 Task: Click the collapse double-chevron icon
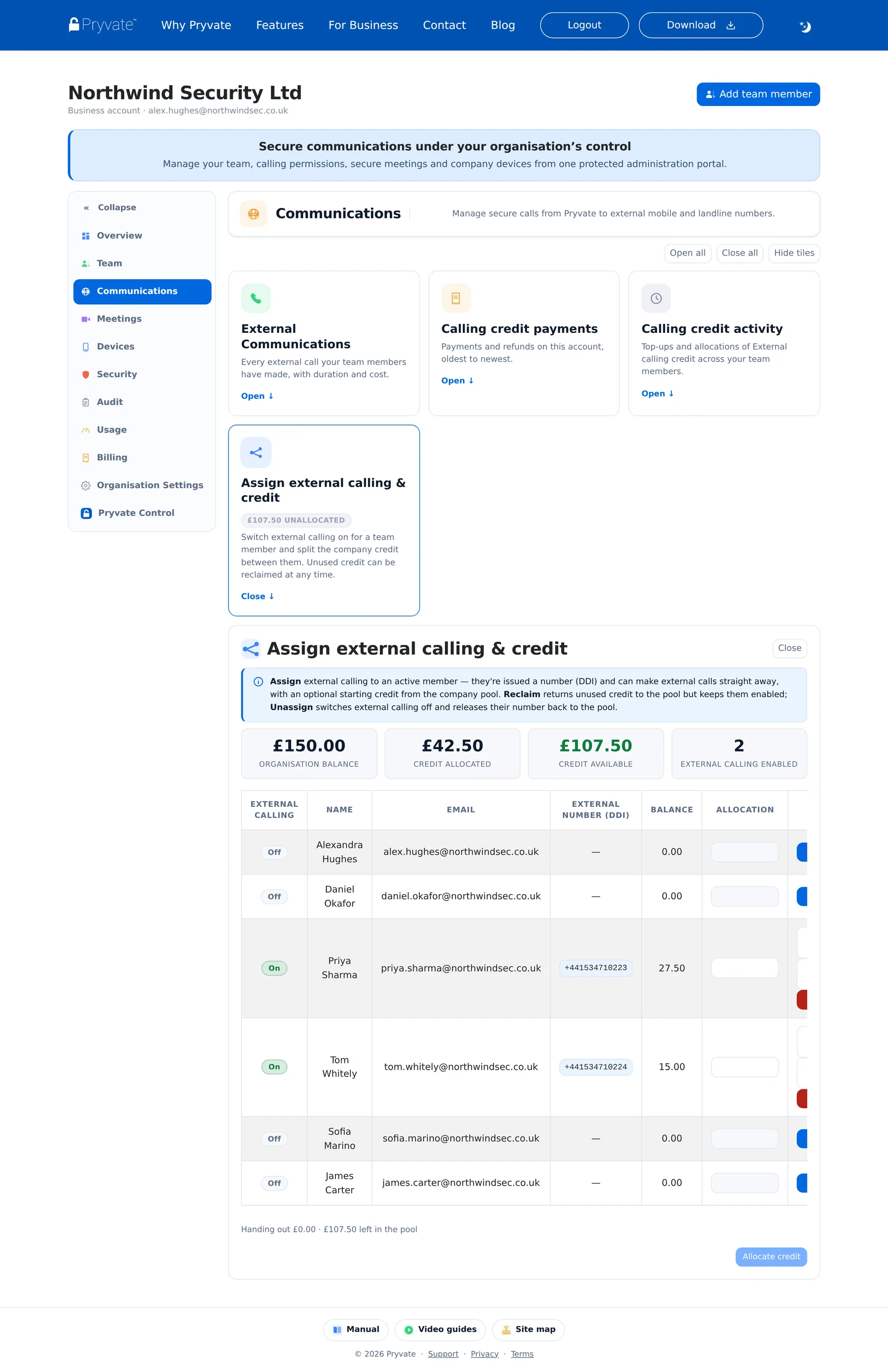[86, 208]
